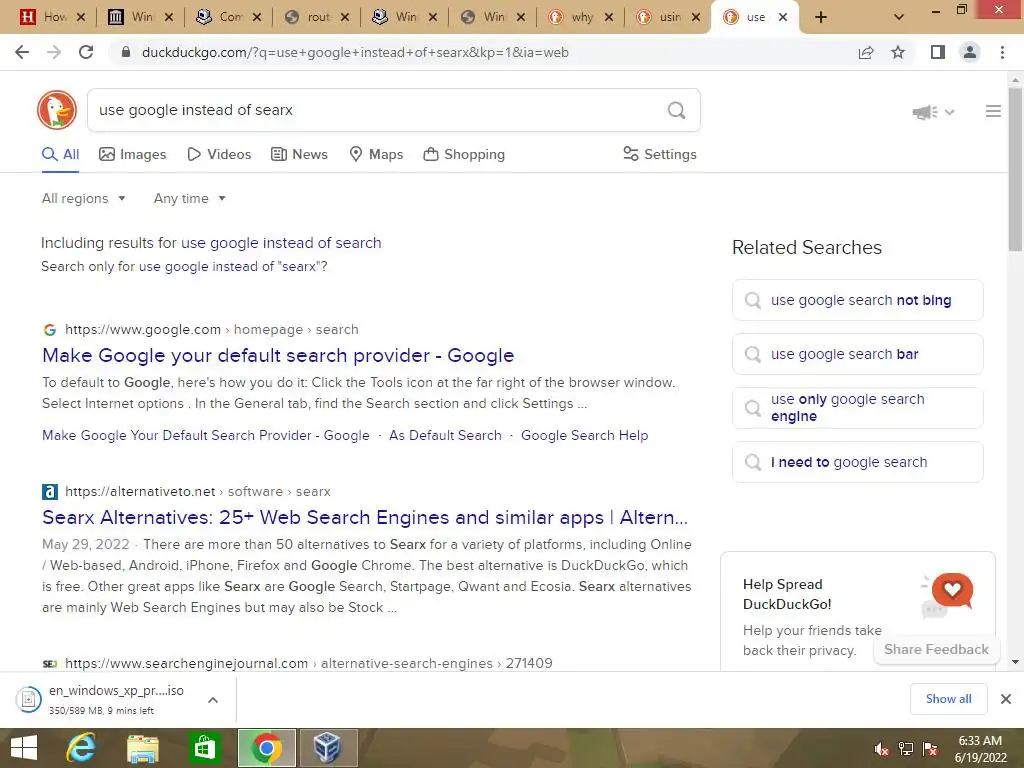Open a new browser tab
Screen dimensions: 1024x768
821,17
